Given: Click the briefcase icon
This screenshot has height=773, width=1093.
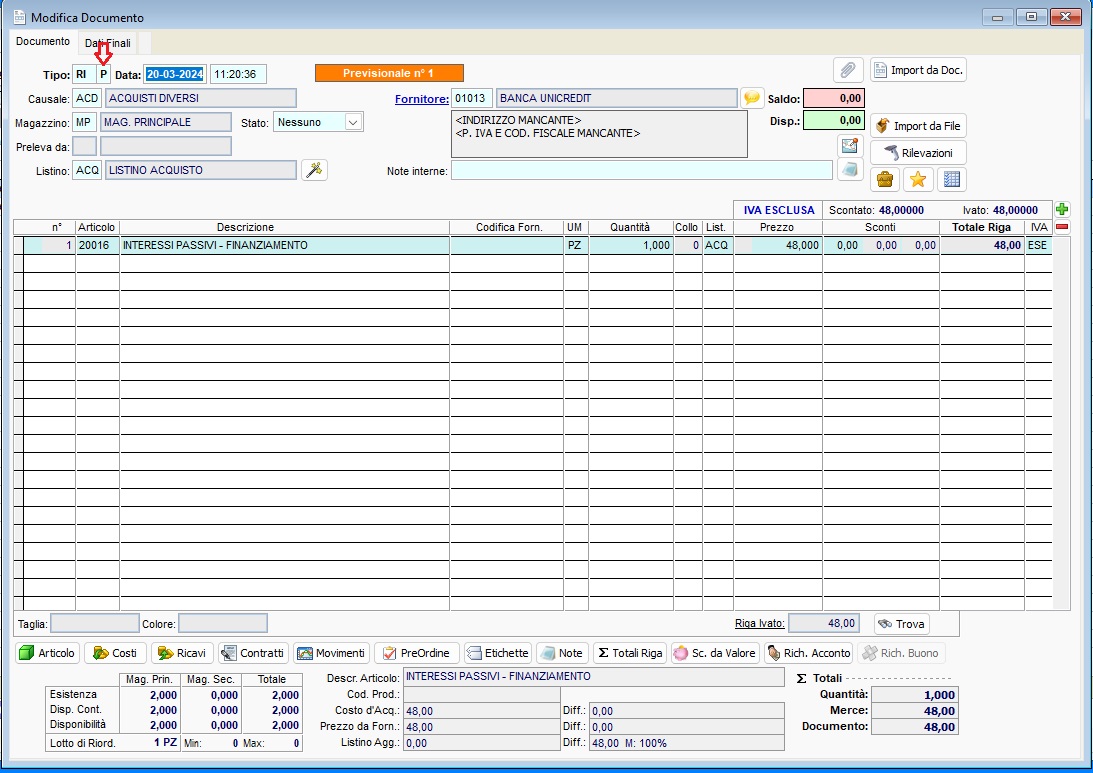Looking at the screenshot, I should click(x=884, y=179).
